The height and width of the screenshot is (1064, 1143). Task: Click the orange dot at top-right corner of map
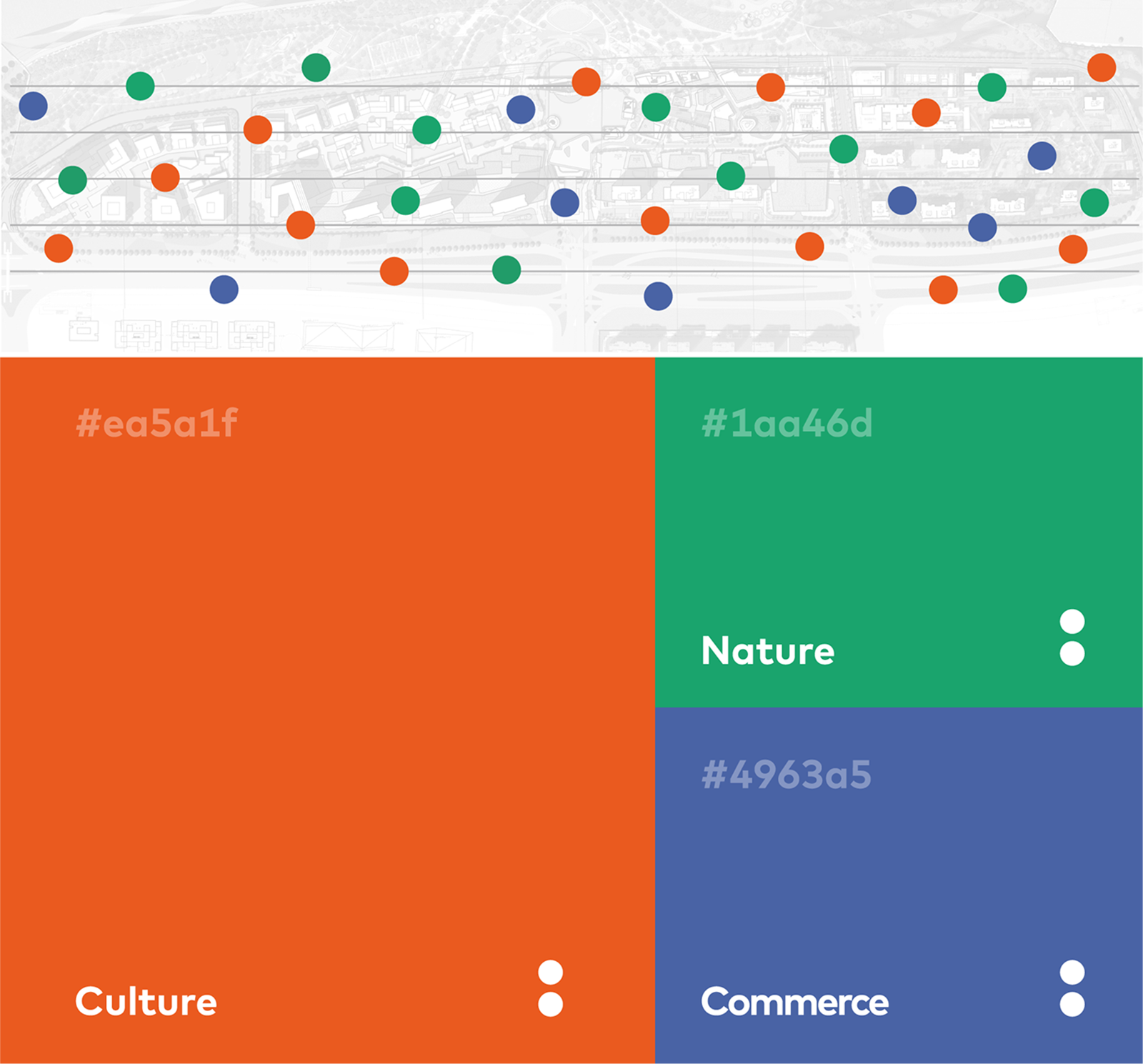[x=1102, y=68]
